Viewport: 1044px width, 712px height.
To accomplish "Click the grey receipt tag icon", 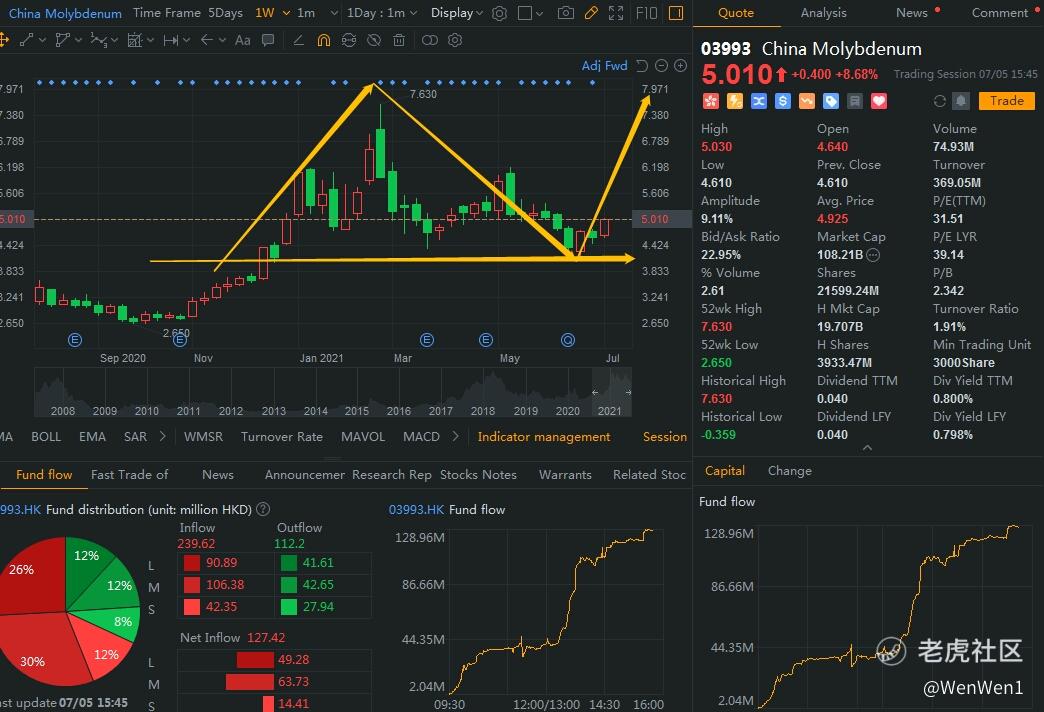I will point(855,101).
